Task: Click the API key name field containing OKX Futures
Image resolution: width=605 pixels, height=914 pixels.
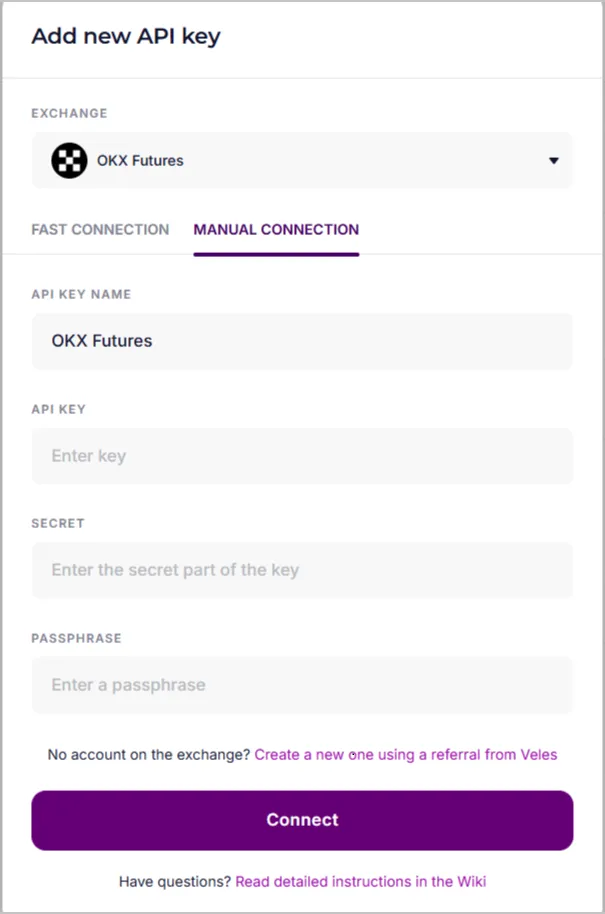Action: (x=302, y=341)
